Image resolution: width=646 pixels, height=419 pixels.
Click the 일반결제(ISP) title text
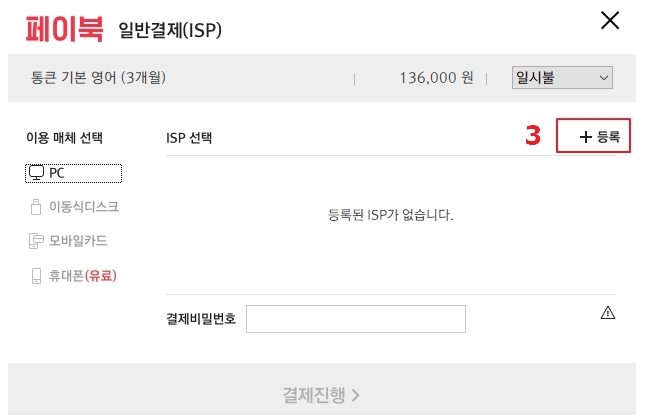170,30
